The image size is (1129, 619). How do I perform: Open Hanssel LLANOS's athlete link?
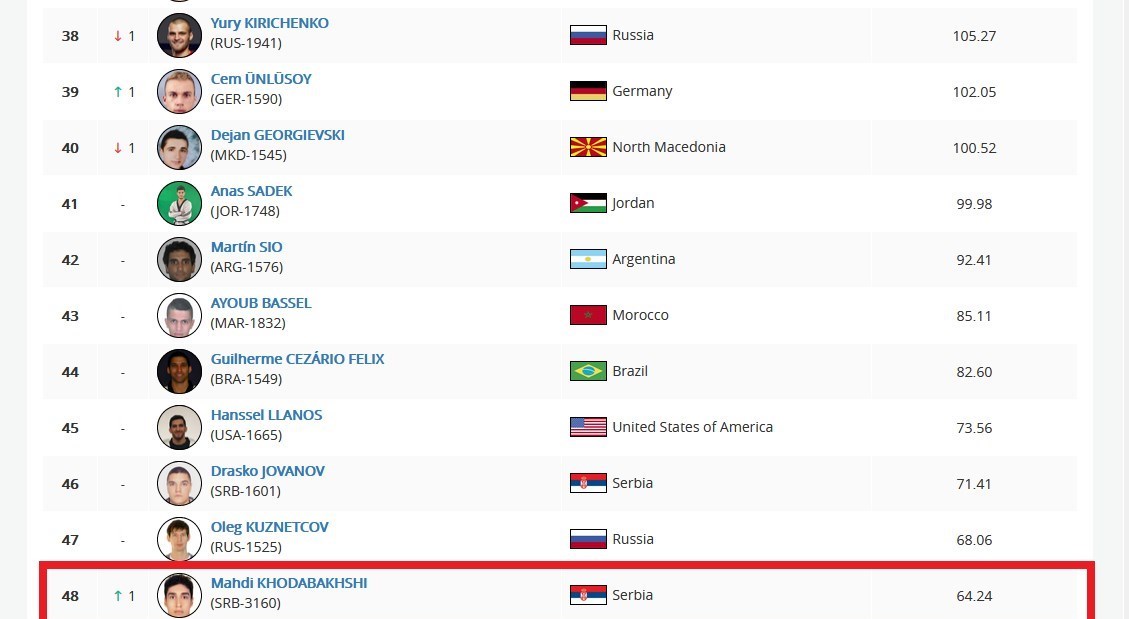coord(266,415)
